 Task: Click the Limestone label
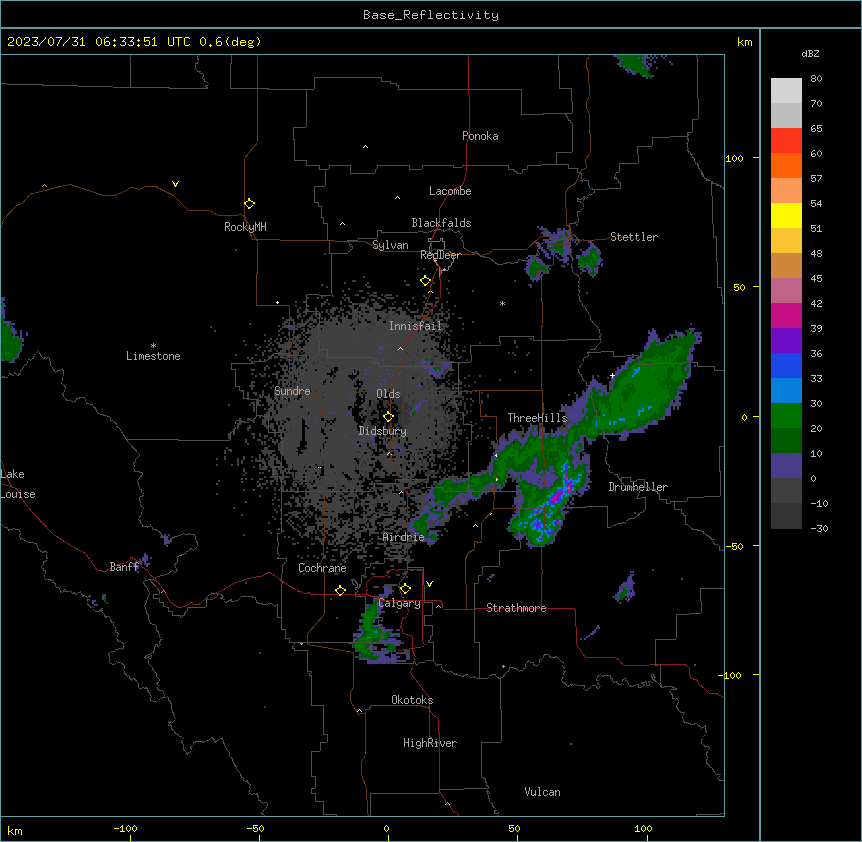[153, 356]
